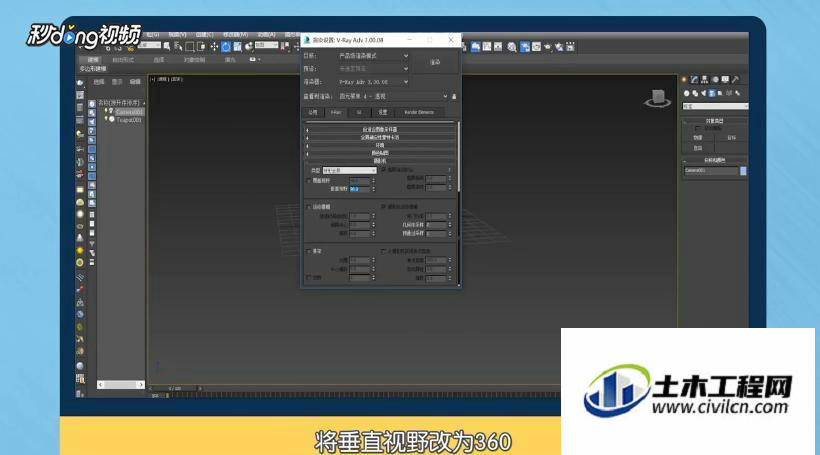Open the 编辑 menu in scene explorer

coord(135,82)
